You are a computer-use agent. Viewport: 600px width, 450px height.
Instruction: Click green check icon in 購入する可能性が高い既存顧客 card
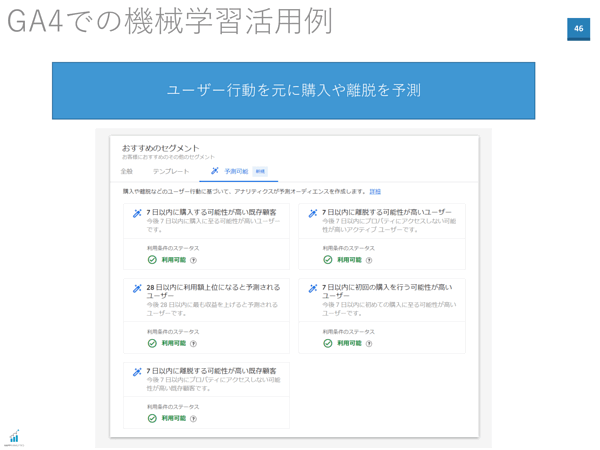[152, 260]
